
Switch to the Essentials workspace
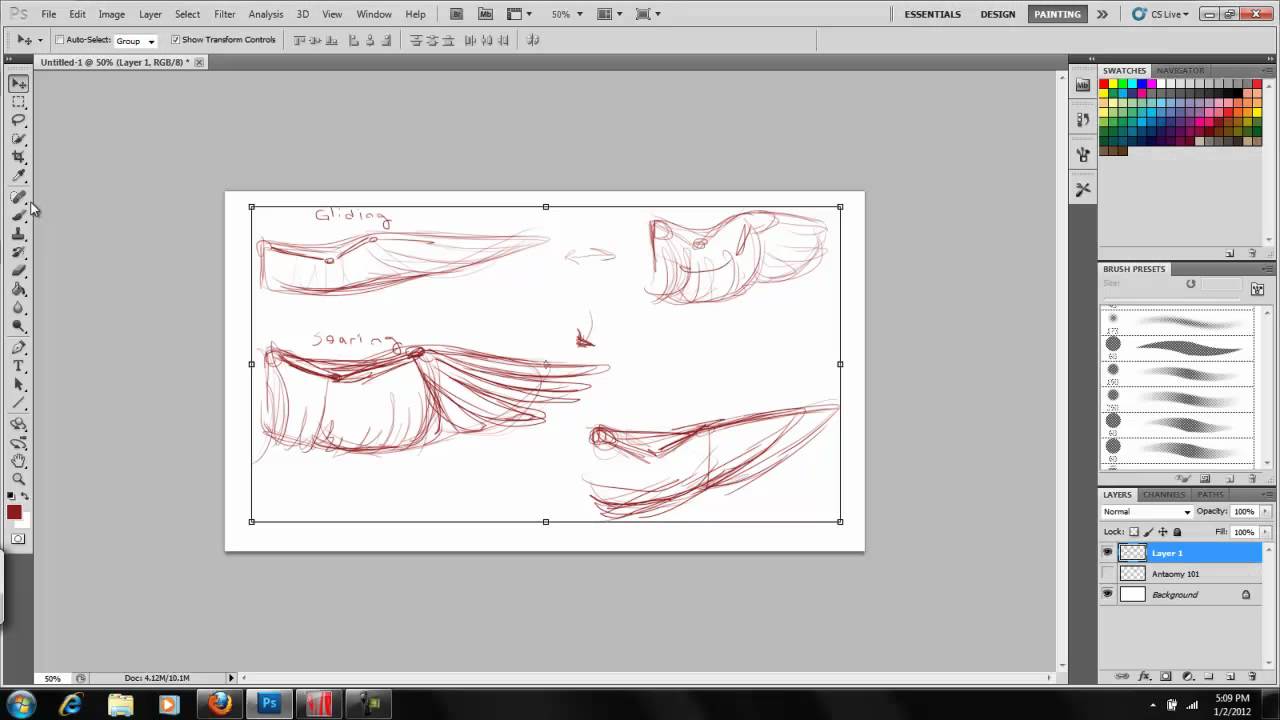pyautogui.click(x=933, y=14)
